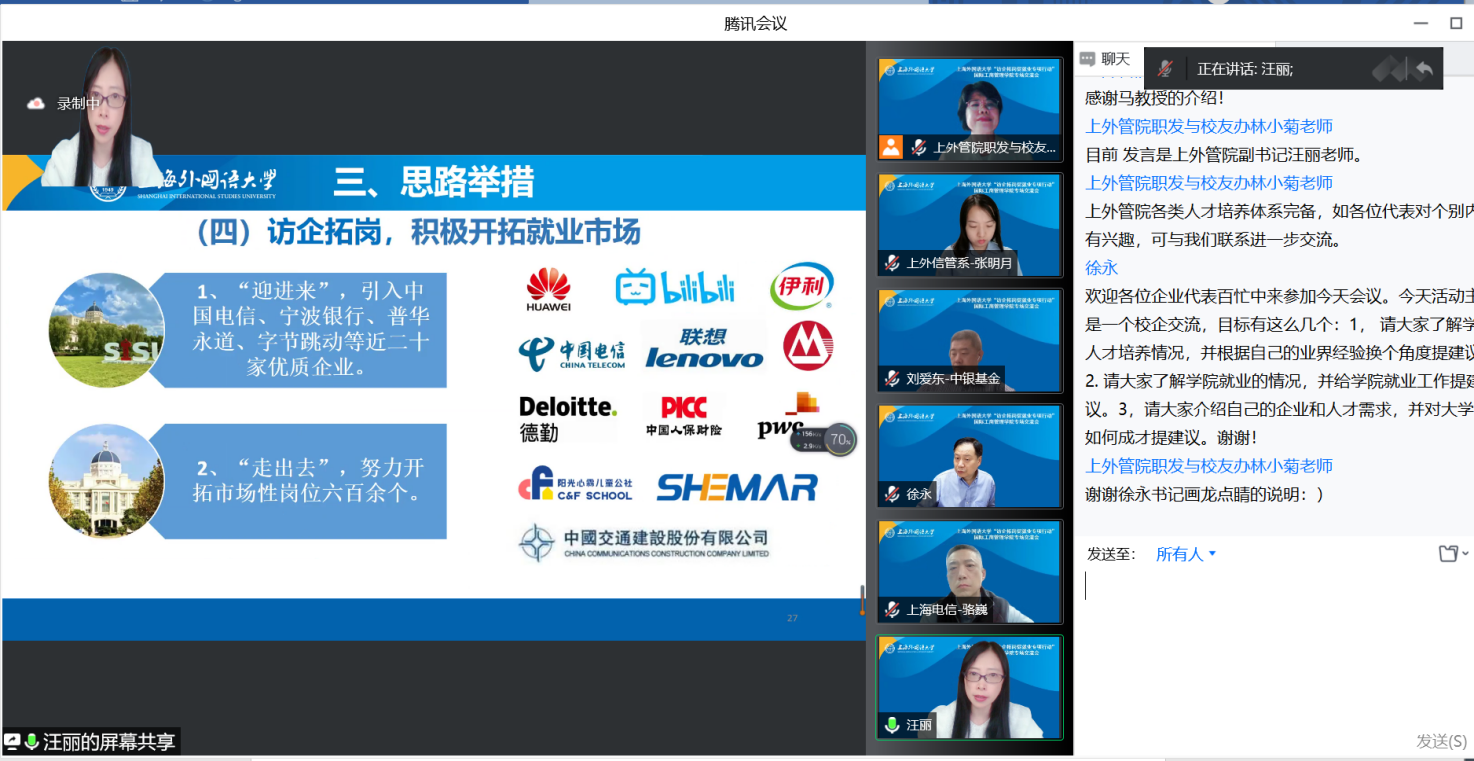Click screen share icon next to 汪丽的屏幕共享

(x=12, y=741)
